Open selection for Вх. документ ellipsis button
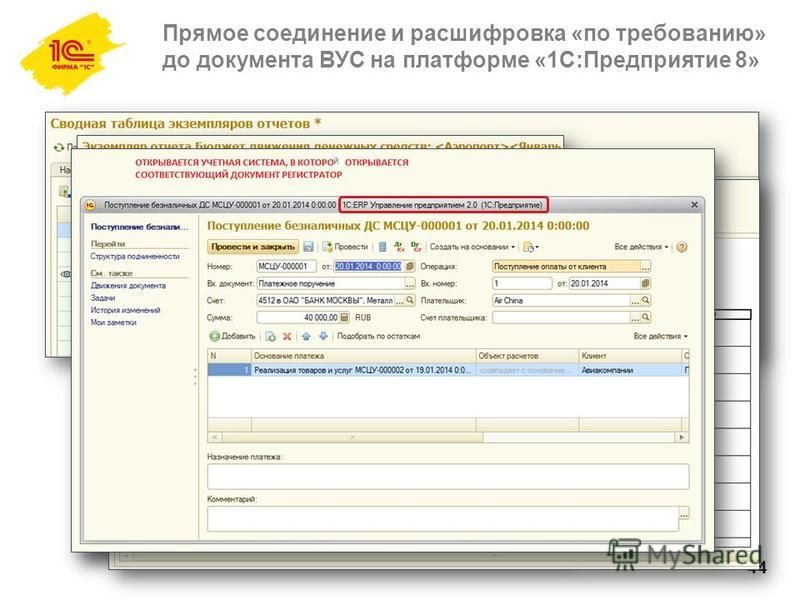Screen dimensions: 800x600 click(410, 284)
